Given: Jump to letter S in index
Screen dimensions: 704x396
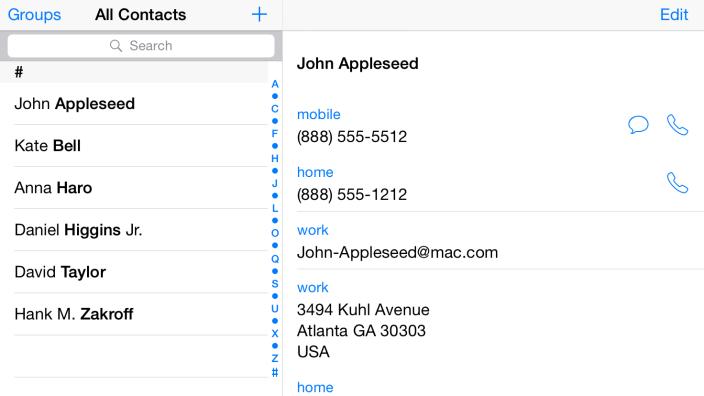Looking at the screenshot, I should [275, 284].
